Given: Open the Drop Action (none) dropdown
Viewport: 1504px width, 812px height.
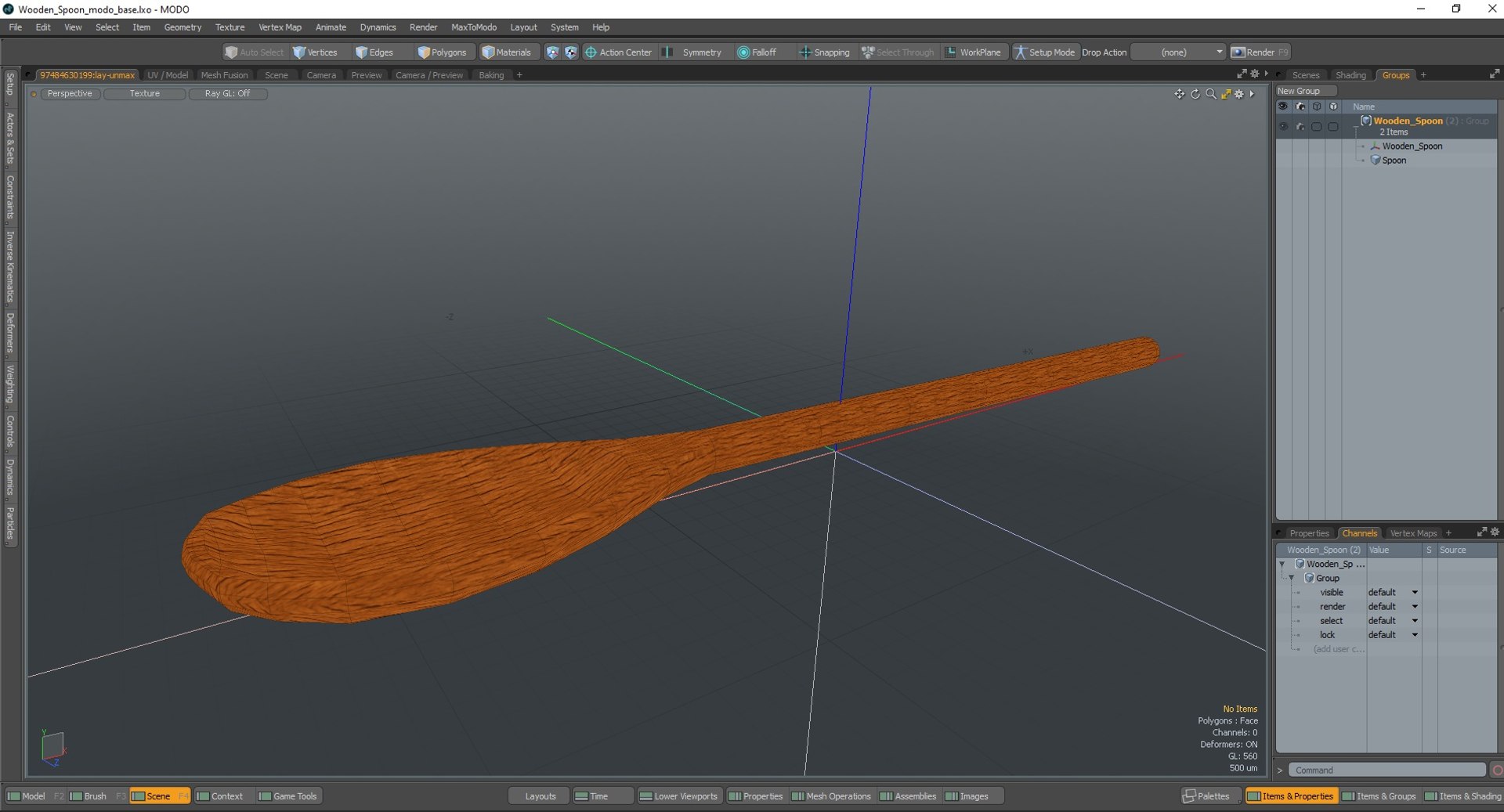Looking at the screenshot, I should [1178, 52].
